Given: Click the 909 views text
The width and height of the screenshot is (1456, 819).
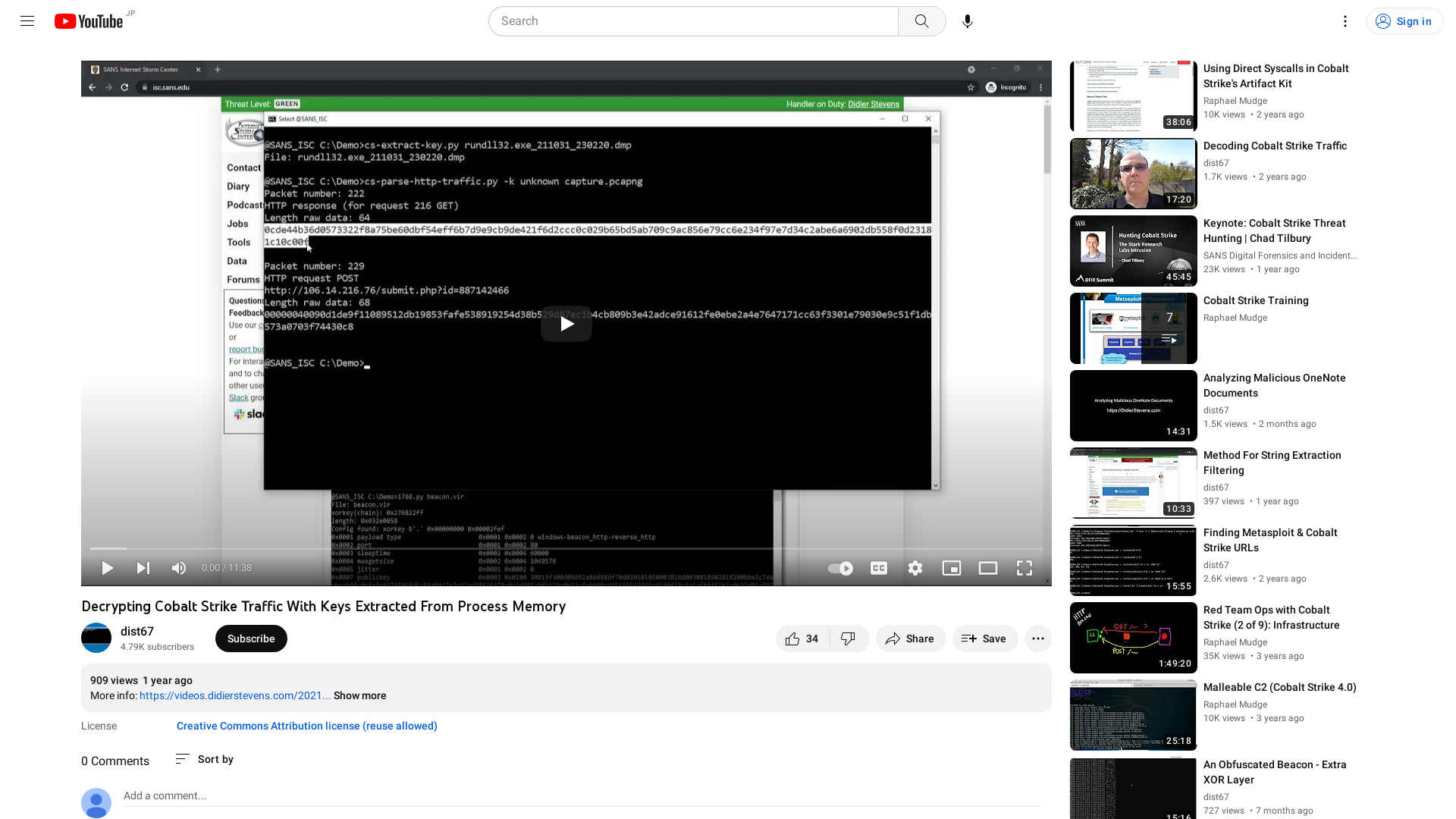Looking at the screenshot, I should coord(114,680).
